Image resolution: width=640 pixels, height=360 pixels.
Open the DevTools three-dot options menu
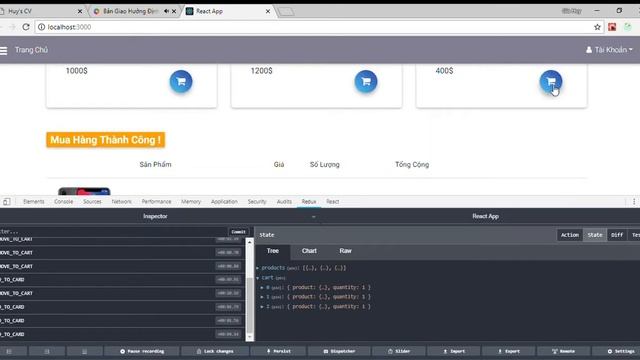click(x=634, y=202)
